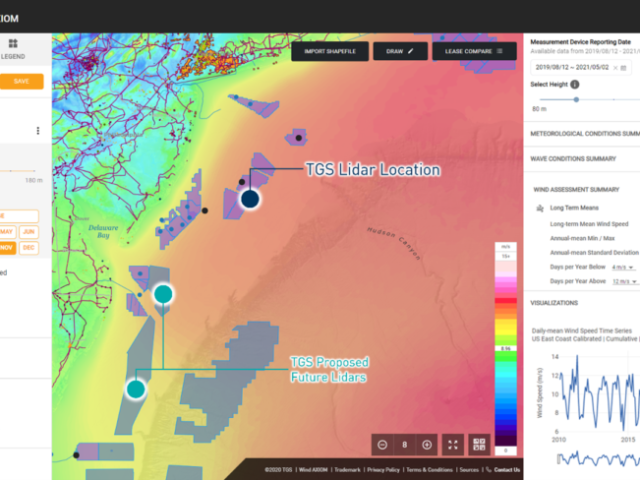Click the orange Save button
This screenshot has width=640, height=480.
pos(22,81)
